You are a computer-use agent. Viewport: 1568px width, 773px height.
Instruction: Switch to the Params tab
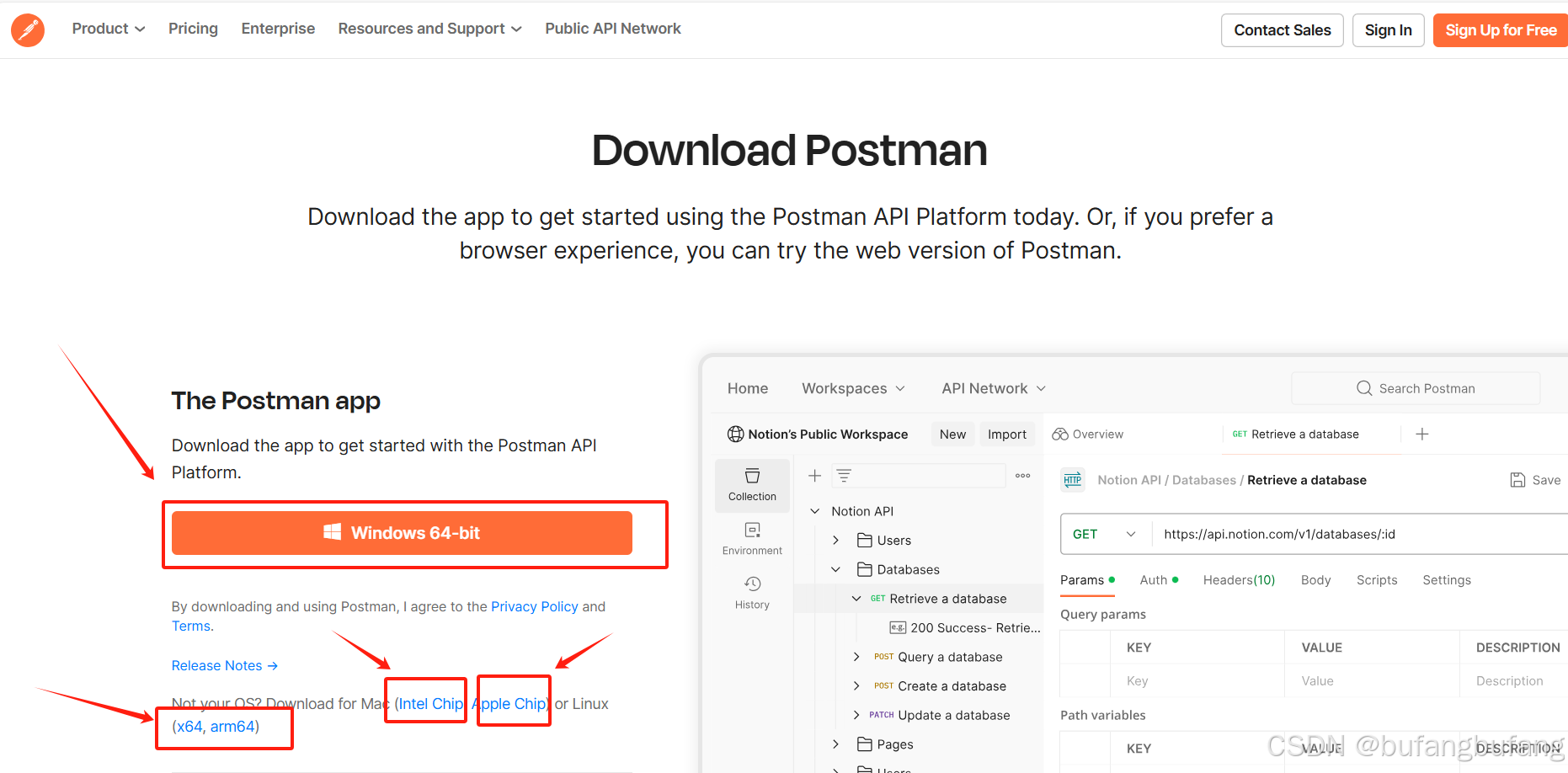1087,579
